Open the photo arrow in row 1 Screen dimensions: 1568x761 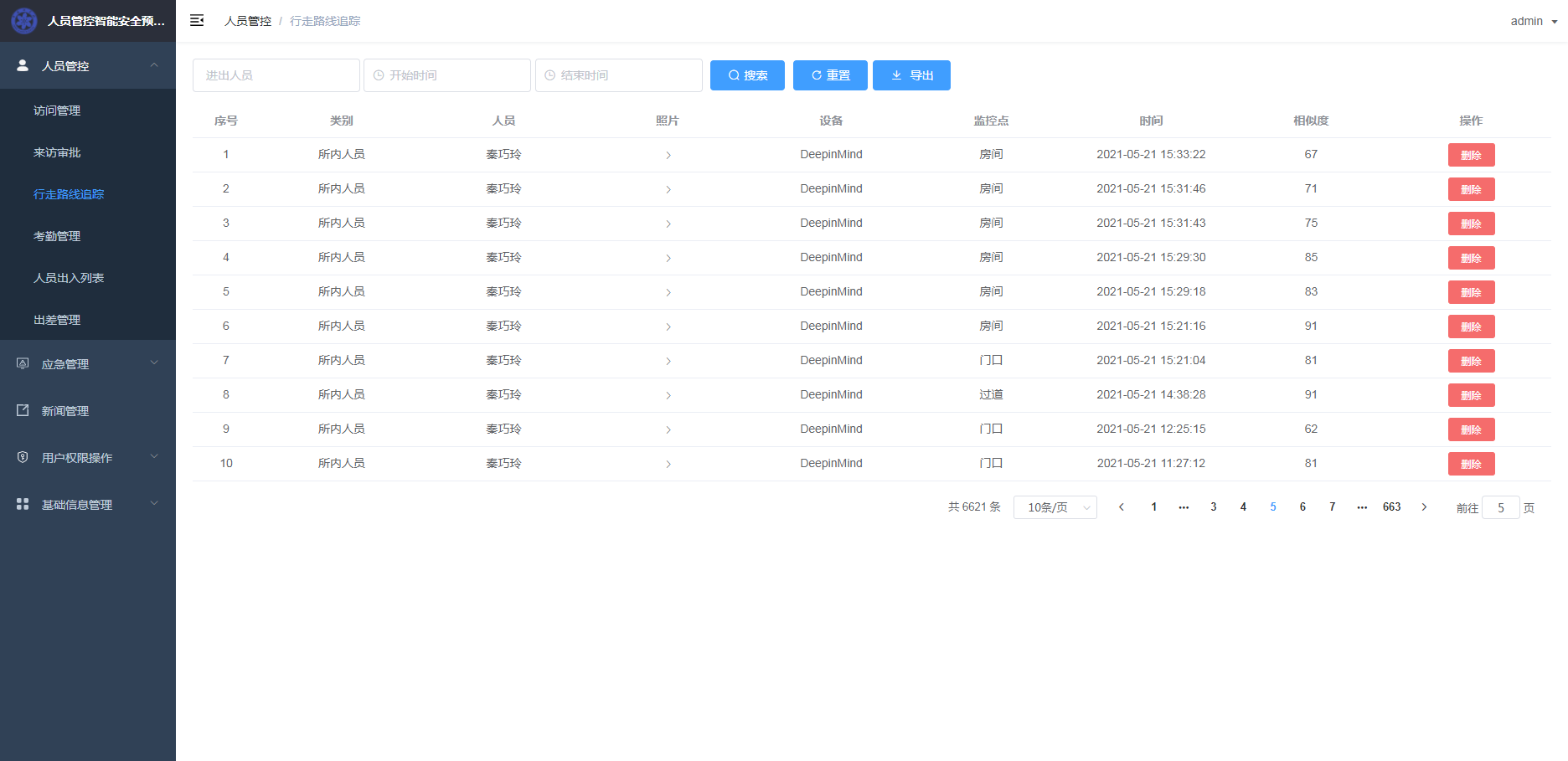[x=668, y=155]
